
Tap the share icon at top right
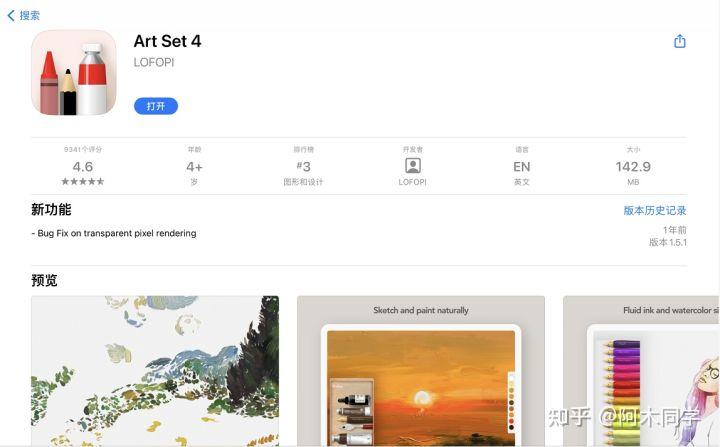(x=680, y=41)
